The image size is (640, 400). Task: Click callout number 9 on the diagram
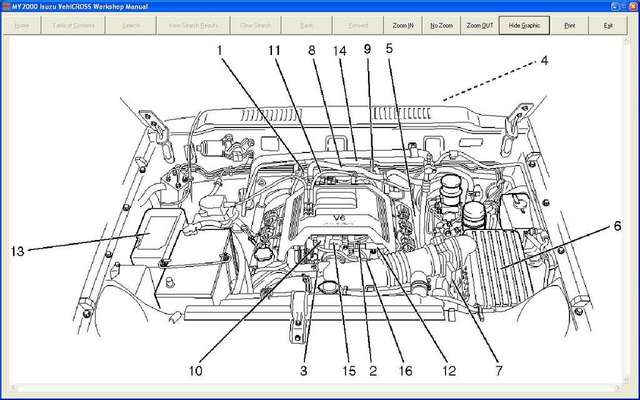pyautogui.click(x=368, y=49)
